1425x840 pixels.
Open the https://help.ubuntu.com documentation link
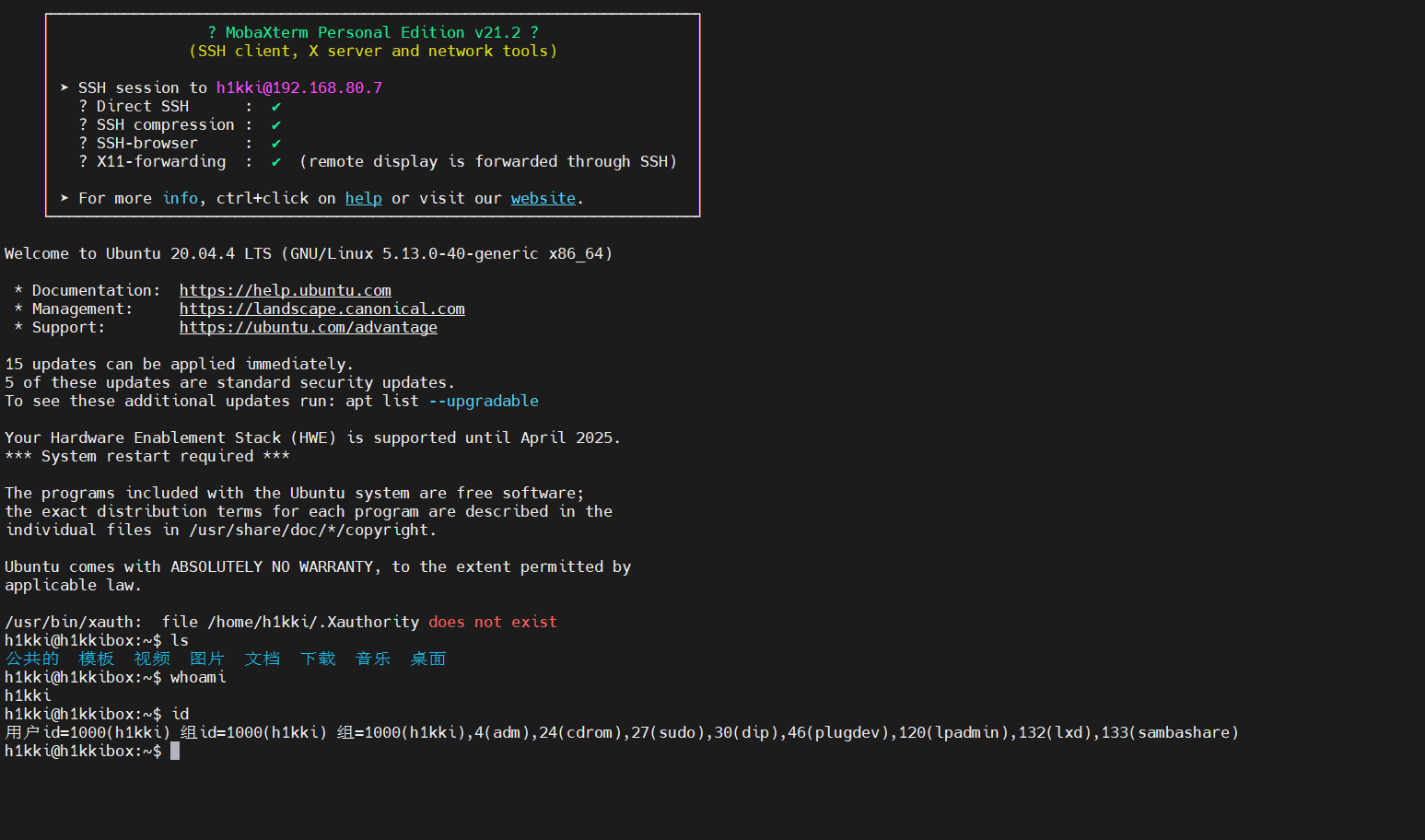click(x=285, y=290)
